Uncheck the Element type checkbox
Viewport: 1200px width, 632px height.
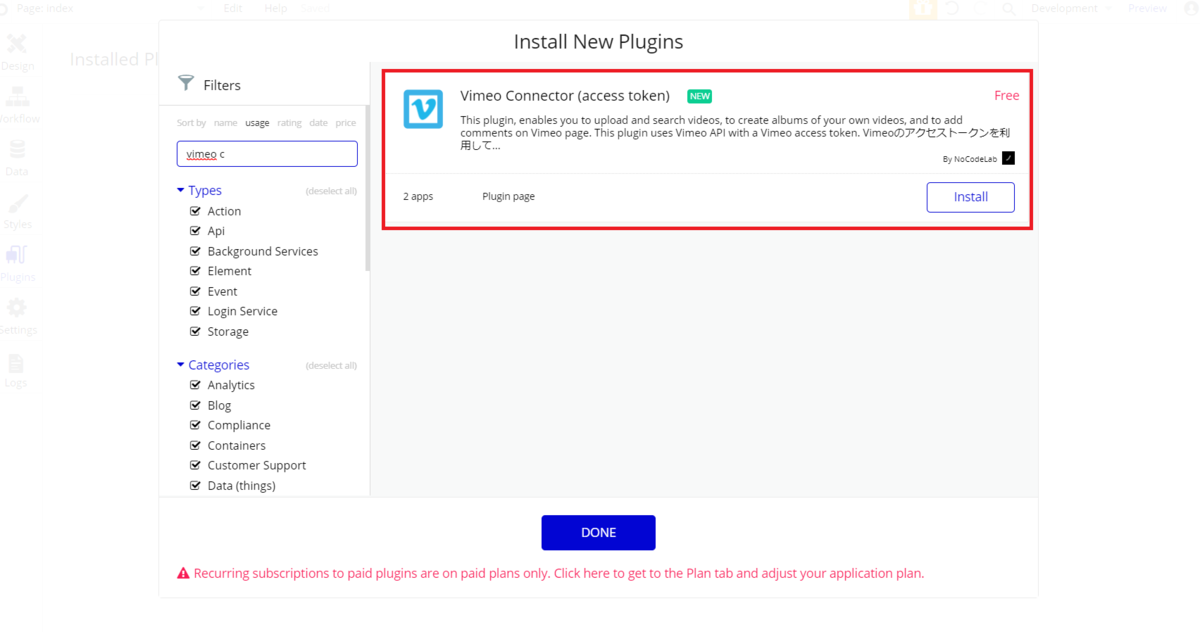click(x=196, y=271)
